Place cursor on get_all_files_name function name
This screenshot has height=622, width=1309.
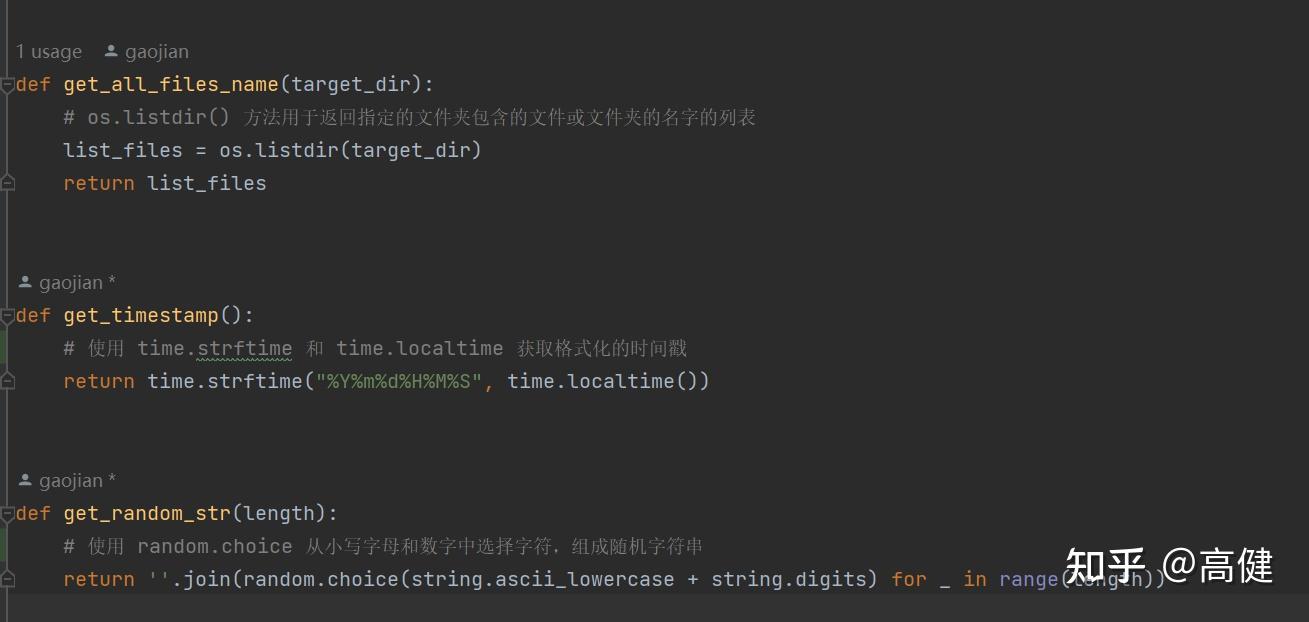171,85
